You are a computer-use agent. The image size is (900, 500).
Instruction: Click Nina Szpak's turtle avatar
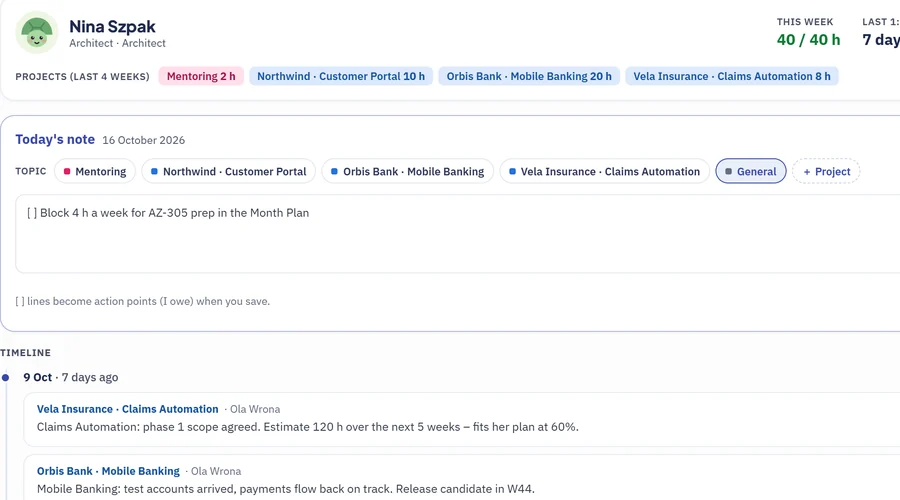(37, 33)
